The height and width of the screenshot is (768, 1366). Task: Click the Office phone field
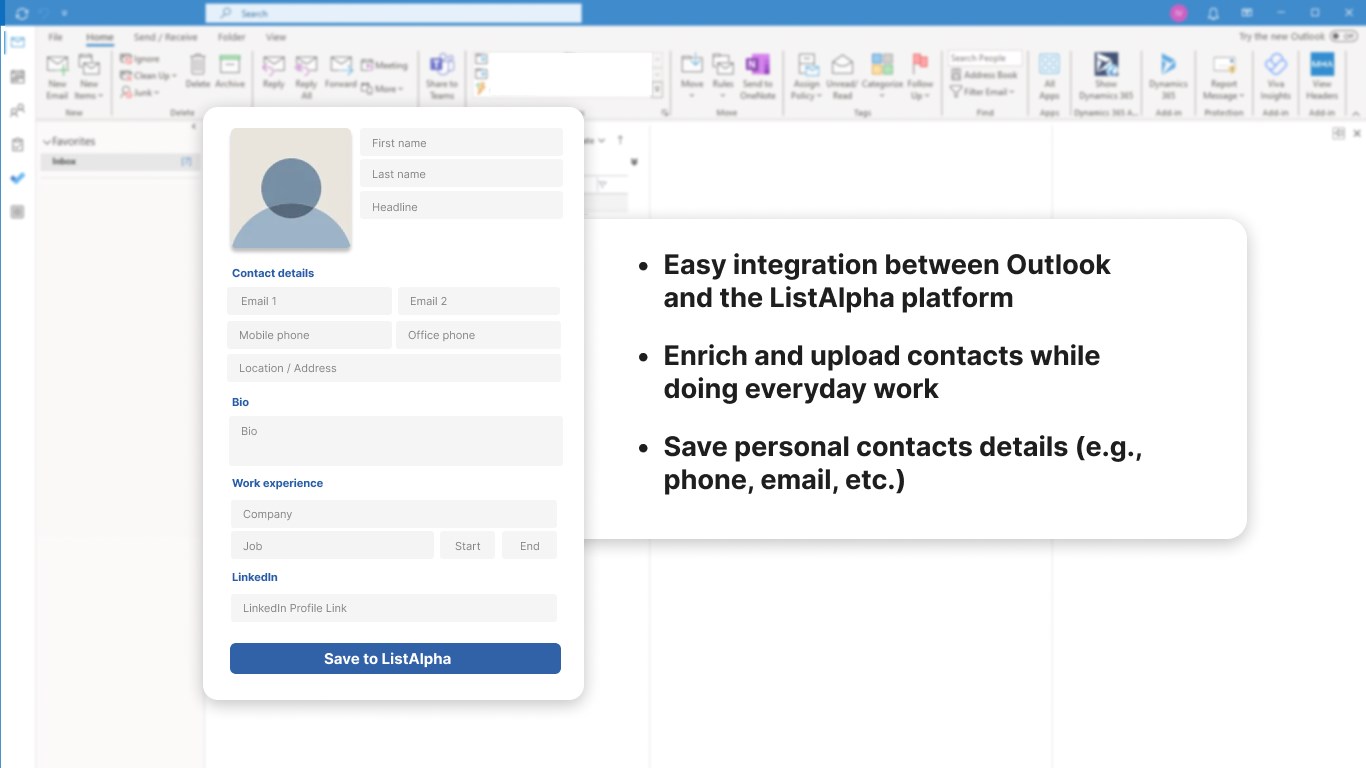click(478, 335)
